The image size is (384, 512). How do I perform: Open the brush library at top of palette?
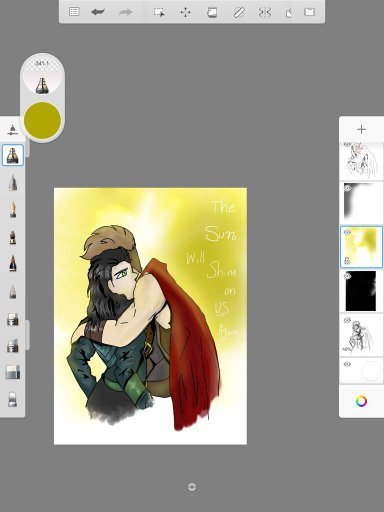pos(13,130)
